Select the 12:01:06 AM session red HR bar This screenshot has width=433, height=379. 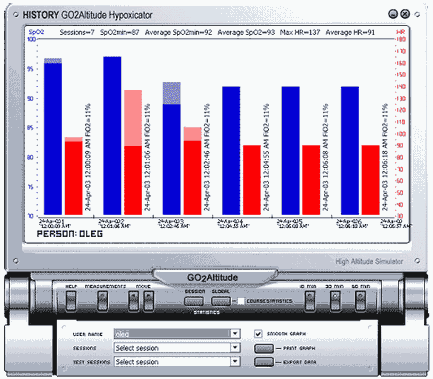[133, 153]
